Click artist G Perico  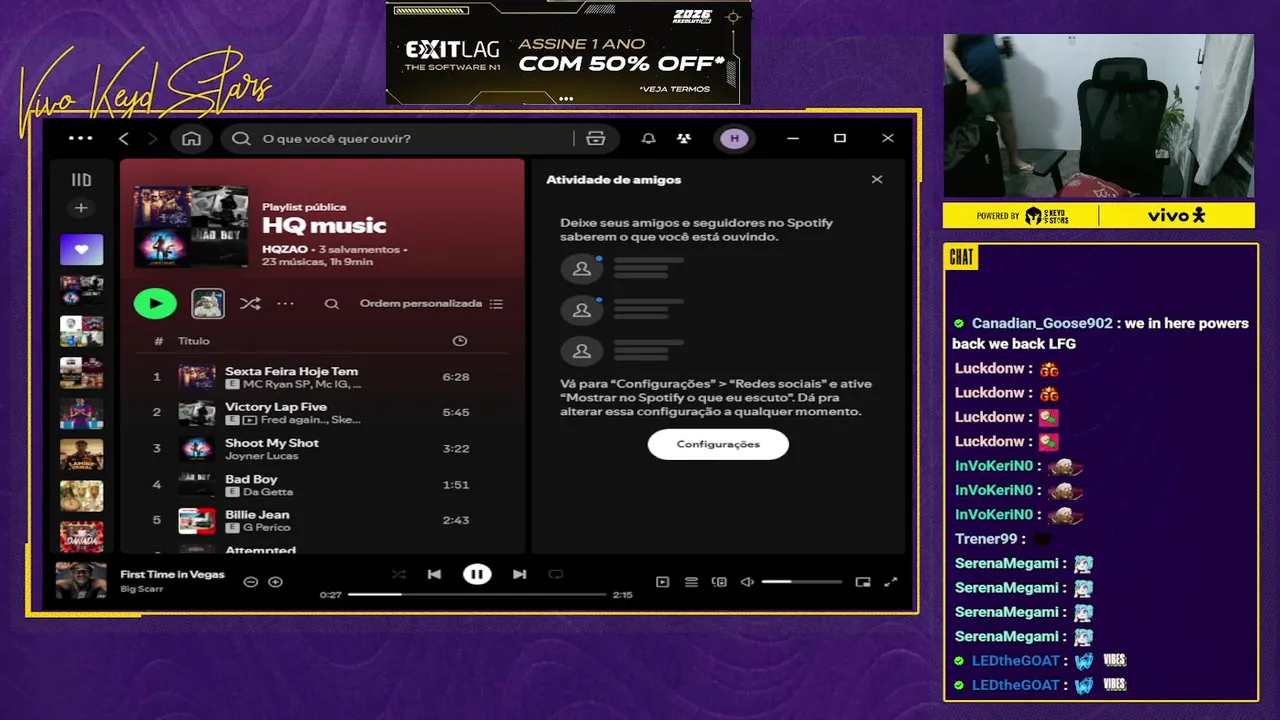point(266,528)
